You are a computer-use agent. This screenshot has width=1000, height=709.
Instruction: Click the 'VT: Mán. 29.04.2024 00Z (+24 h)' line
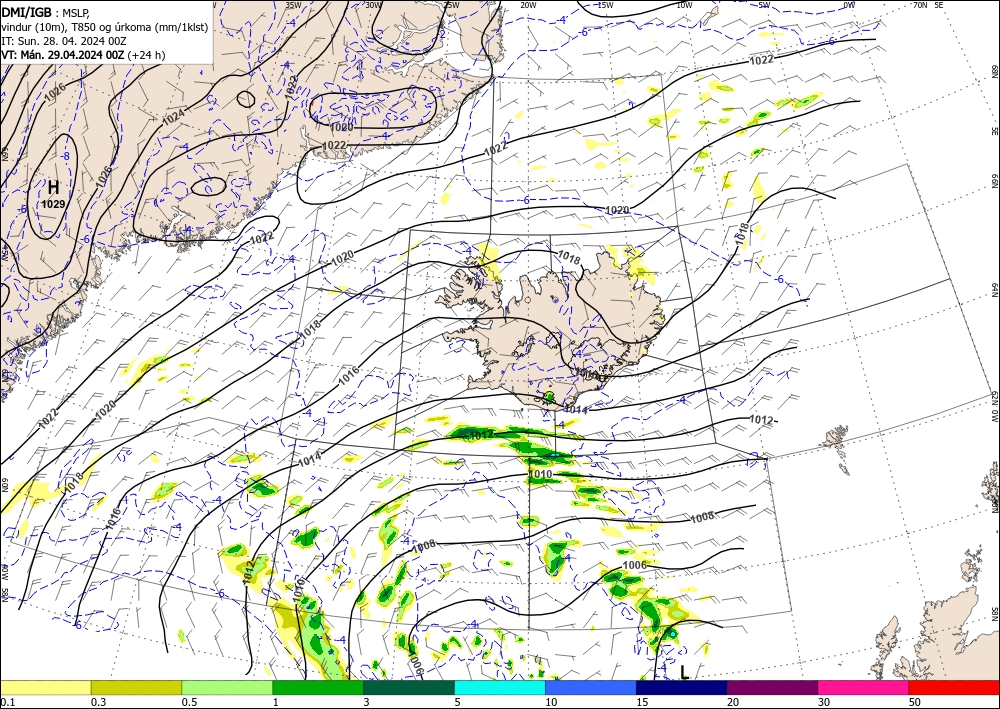[83, 55]
